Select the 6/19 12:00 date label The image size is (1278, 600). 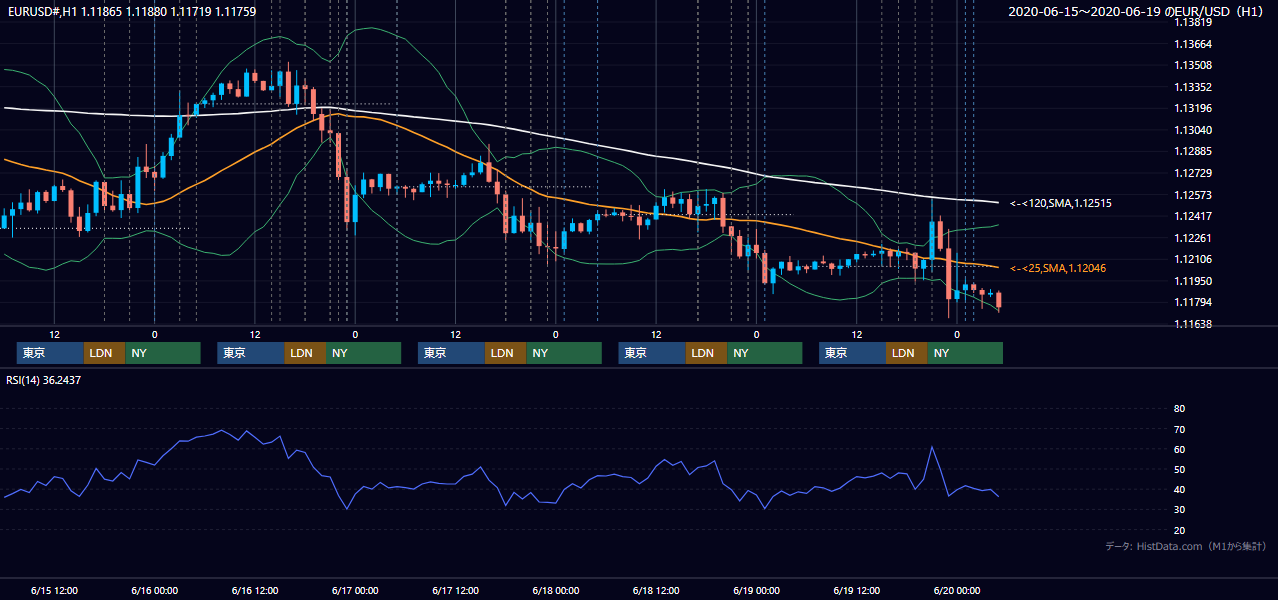[x=857, y=590]
